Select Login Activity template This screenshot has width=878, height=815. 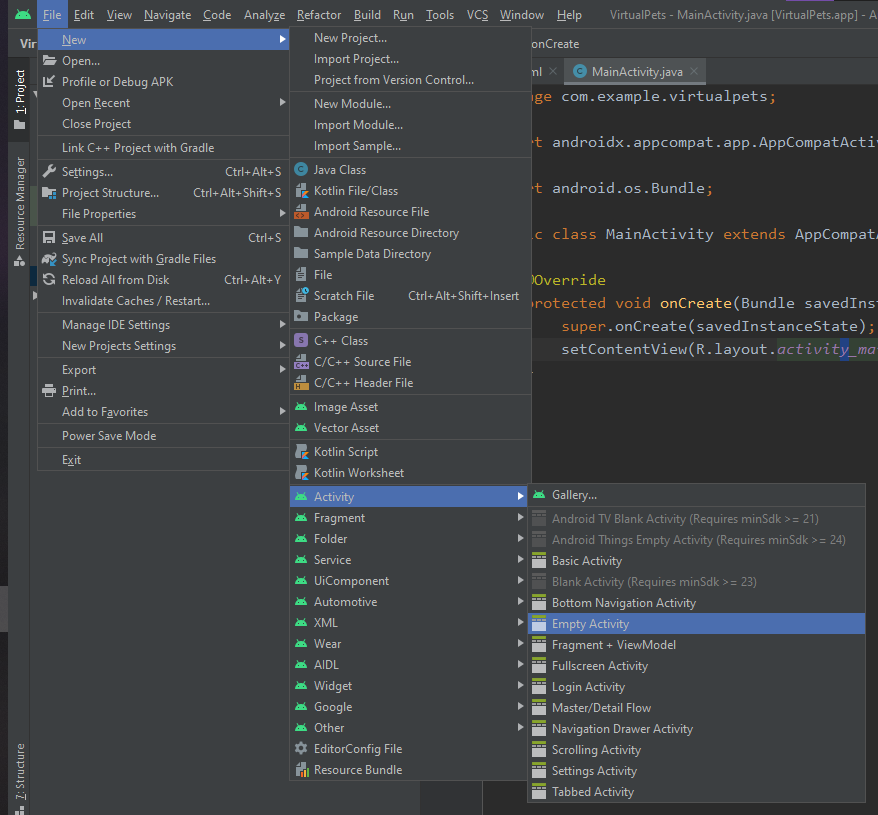tap(588, 687)
